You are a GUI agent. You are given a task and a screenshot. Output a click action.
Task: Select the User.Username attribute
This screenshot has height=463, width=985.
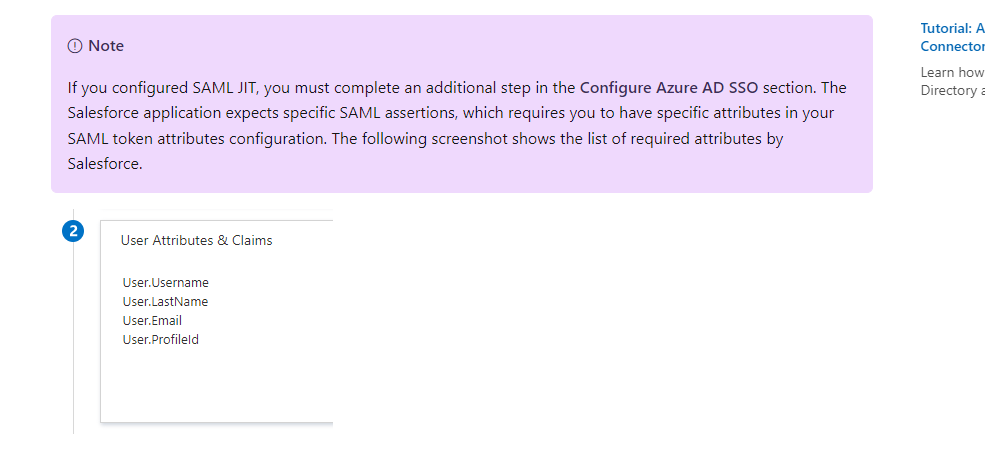point(165,283)
